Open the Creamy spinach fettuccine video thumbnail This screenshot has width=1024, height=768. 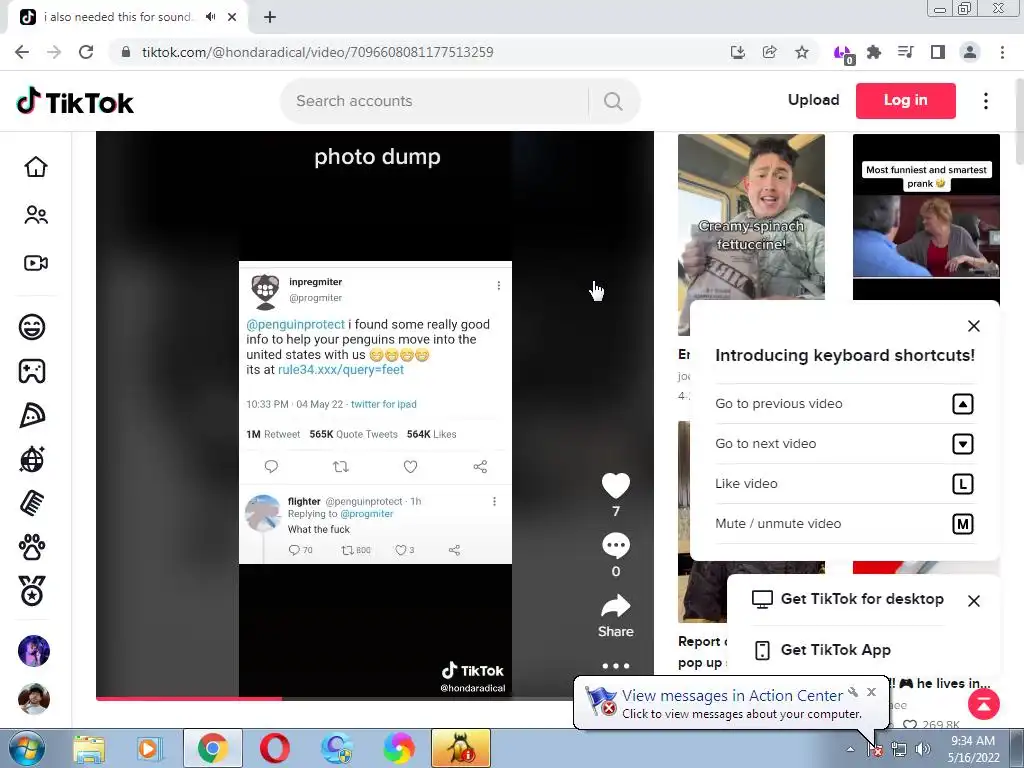751,217
